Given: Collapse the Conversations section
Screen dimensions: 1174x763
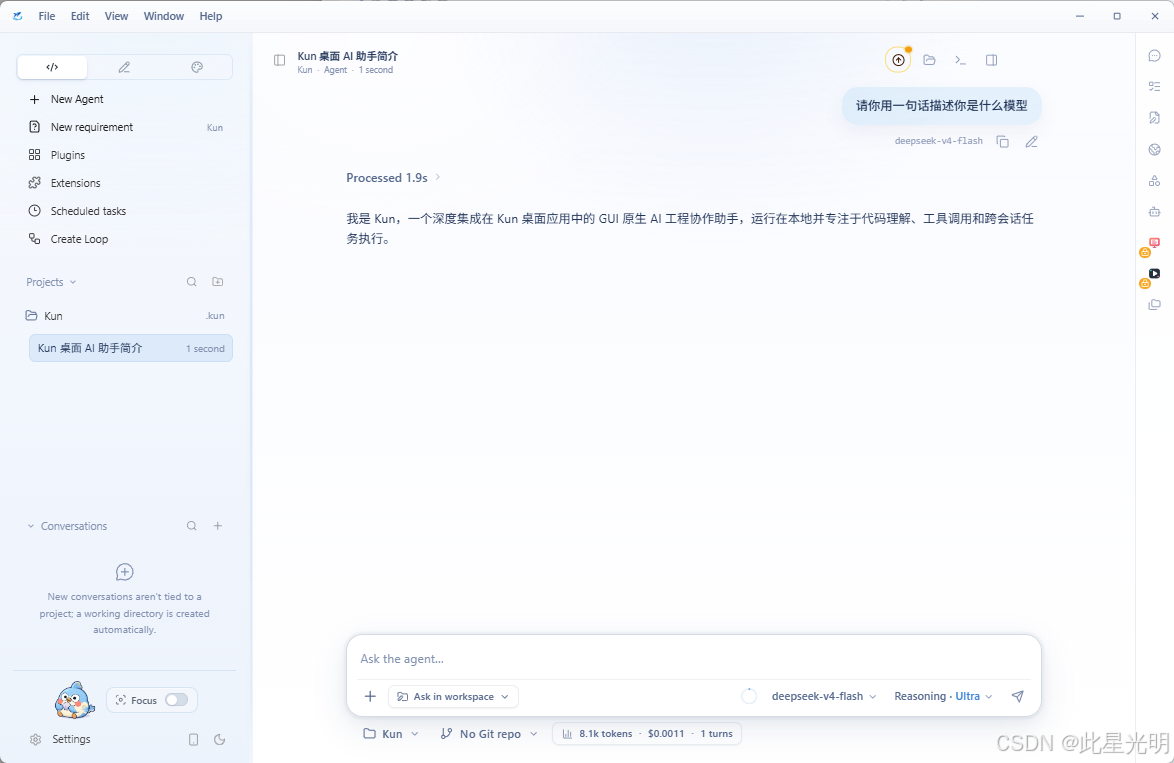Looking at the screenshot, I should coord(31,526).
